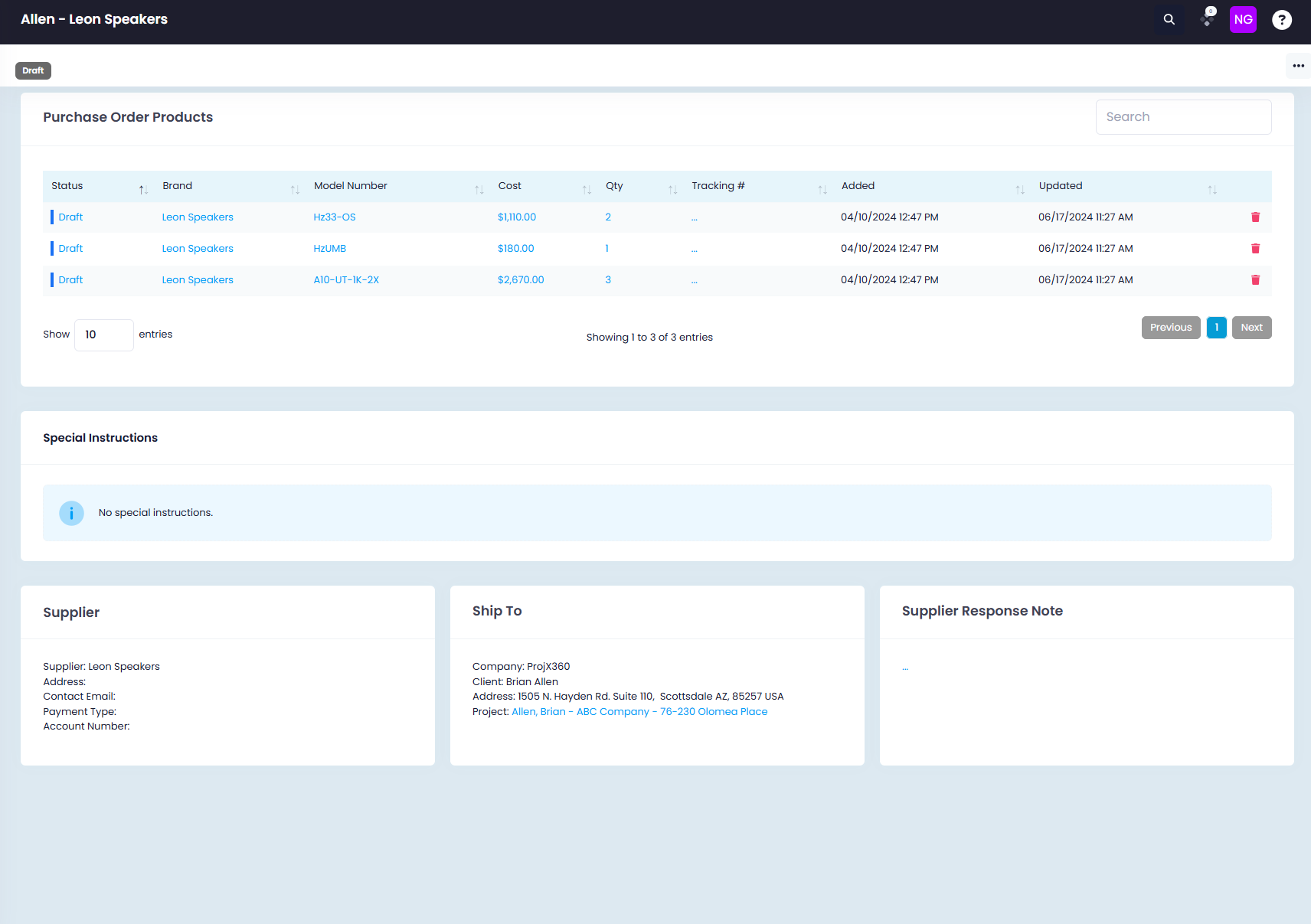
Task: Click the "Account Number:" label
Action: click(x=87, y=726)
